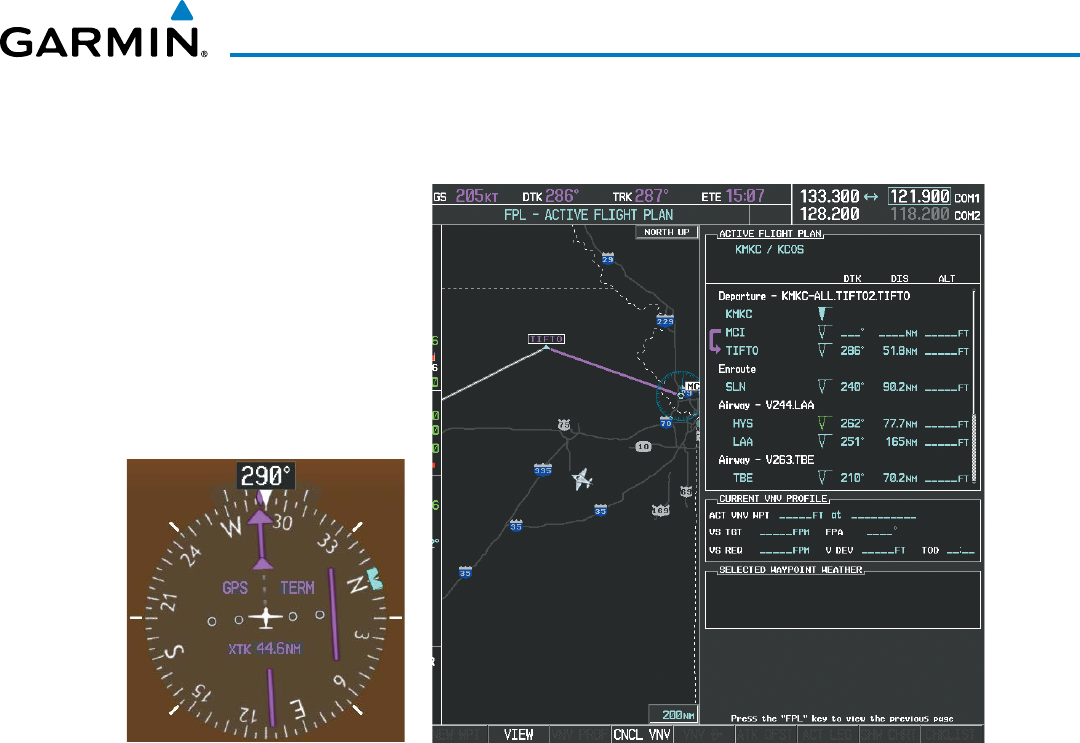Click the GPS navigation source label on HSI
Viewport: 1080px width, 743px height.
click(x=235, y=587)
